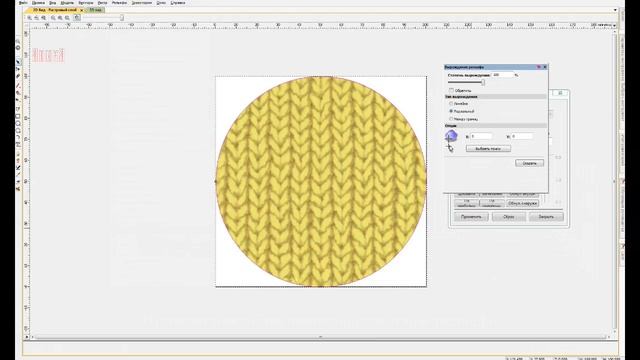The height and width of the screenshot is (360, 640).
Task: Select the arrow selection tool in left toolbar
Action: [18, 62]
